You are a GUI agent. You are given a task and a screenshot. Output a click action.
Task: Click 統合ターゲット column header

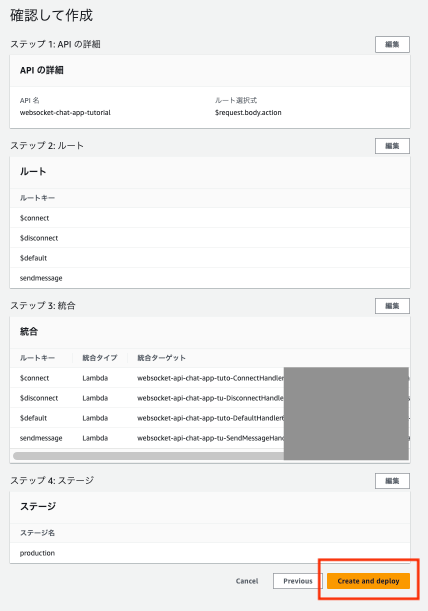pos(161,358)
